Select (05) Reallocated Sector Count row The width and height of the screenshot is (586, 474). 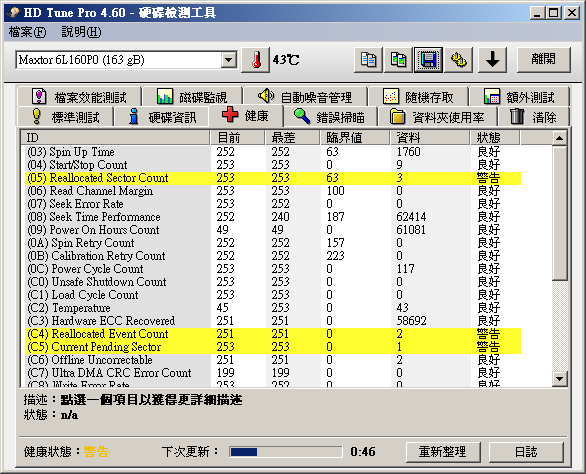click(x=274, y=178)
